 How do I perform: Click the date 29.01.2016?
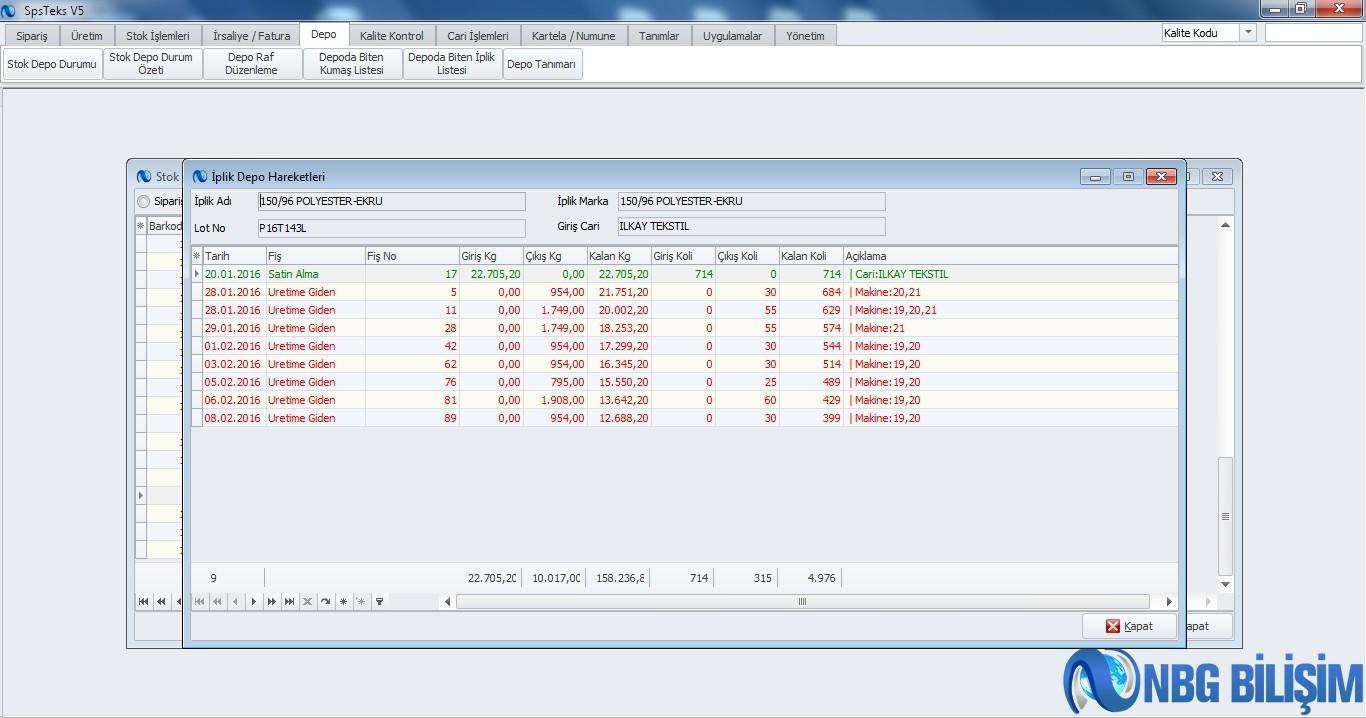(x=232, y=328)
